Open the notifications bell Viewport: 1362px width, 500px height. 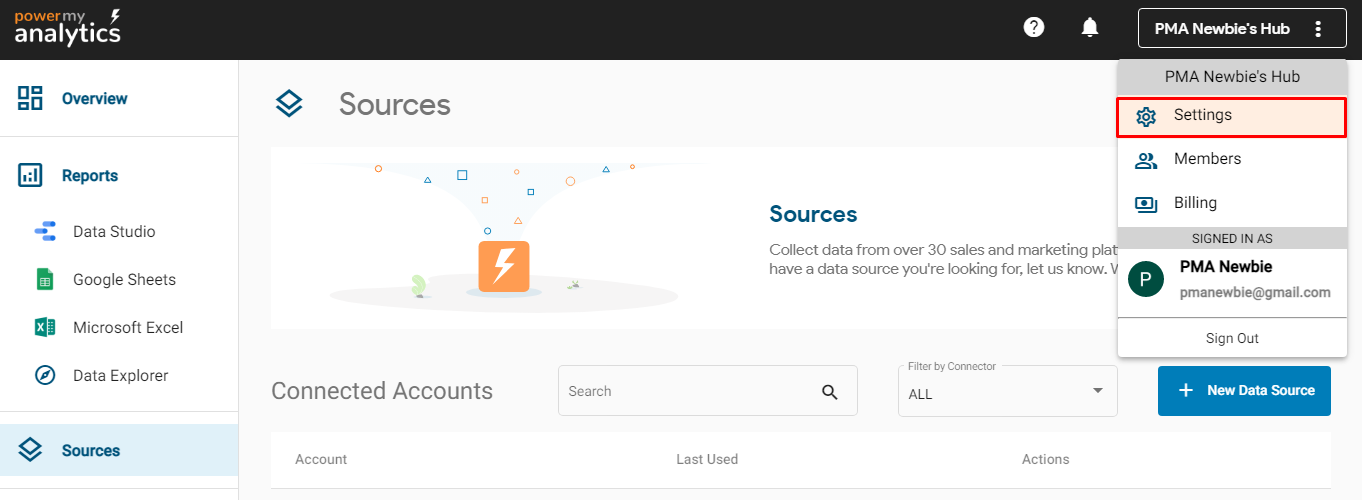pyautogui.click(x=1090, y=28)
